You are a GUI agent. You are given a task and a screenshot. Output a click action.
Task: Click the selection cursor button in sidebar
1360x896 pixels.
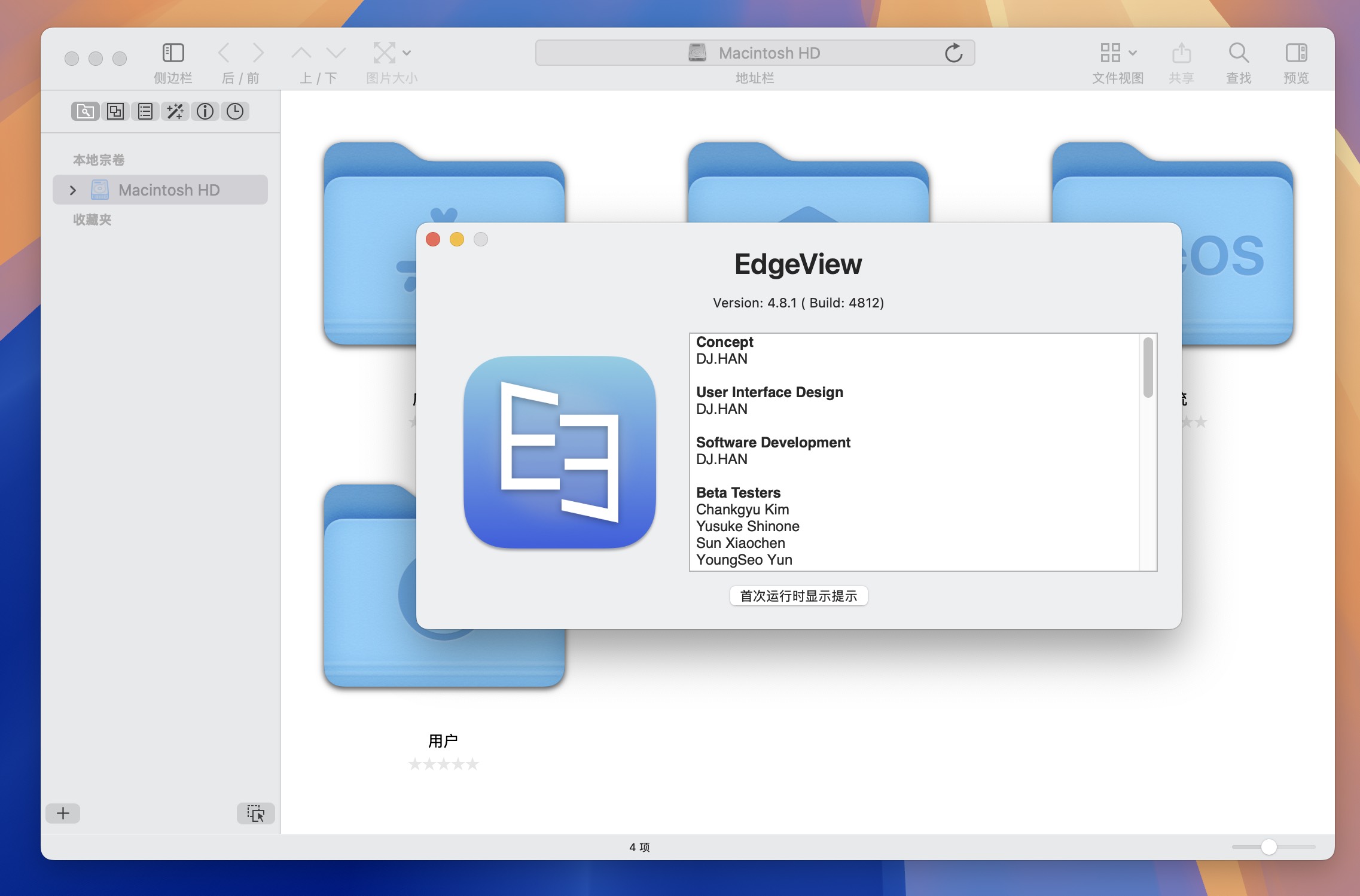[256, 813]
